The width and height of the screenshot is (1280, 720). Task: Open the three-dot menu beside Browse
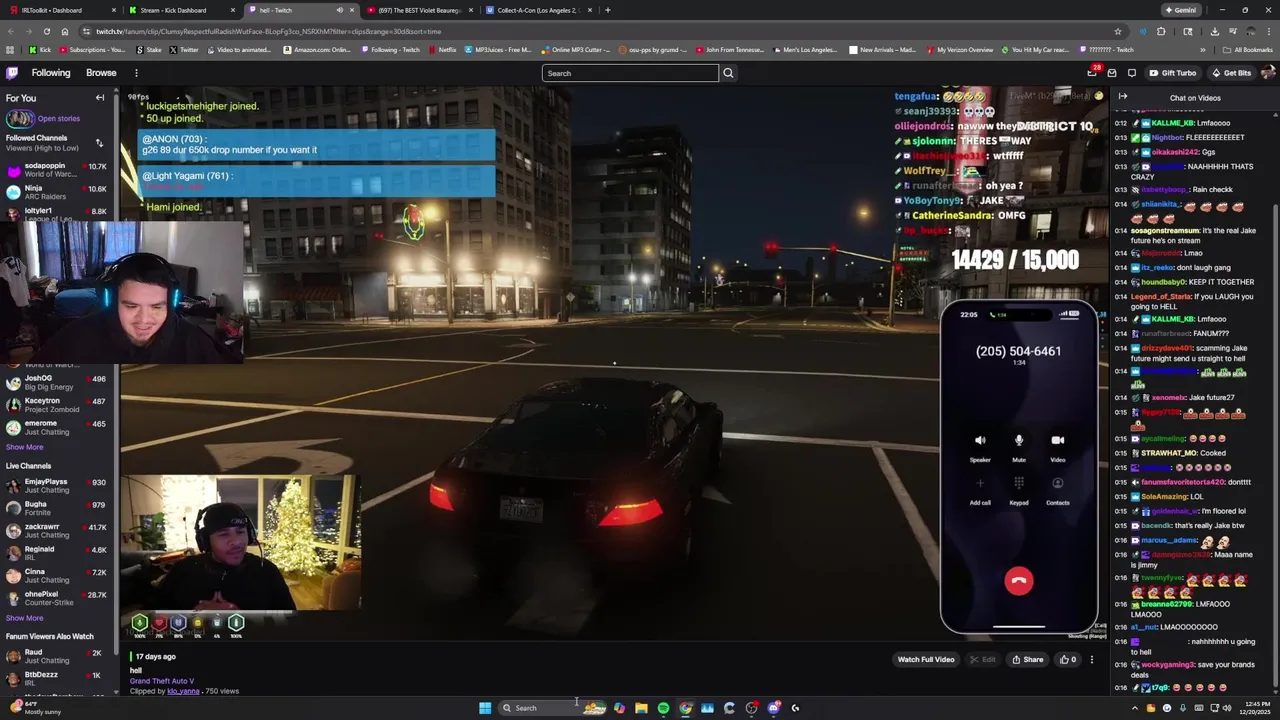click(x=136, y=73)
